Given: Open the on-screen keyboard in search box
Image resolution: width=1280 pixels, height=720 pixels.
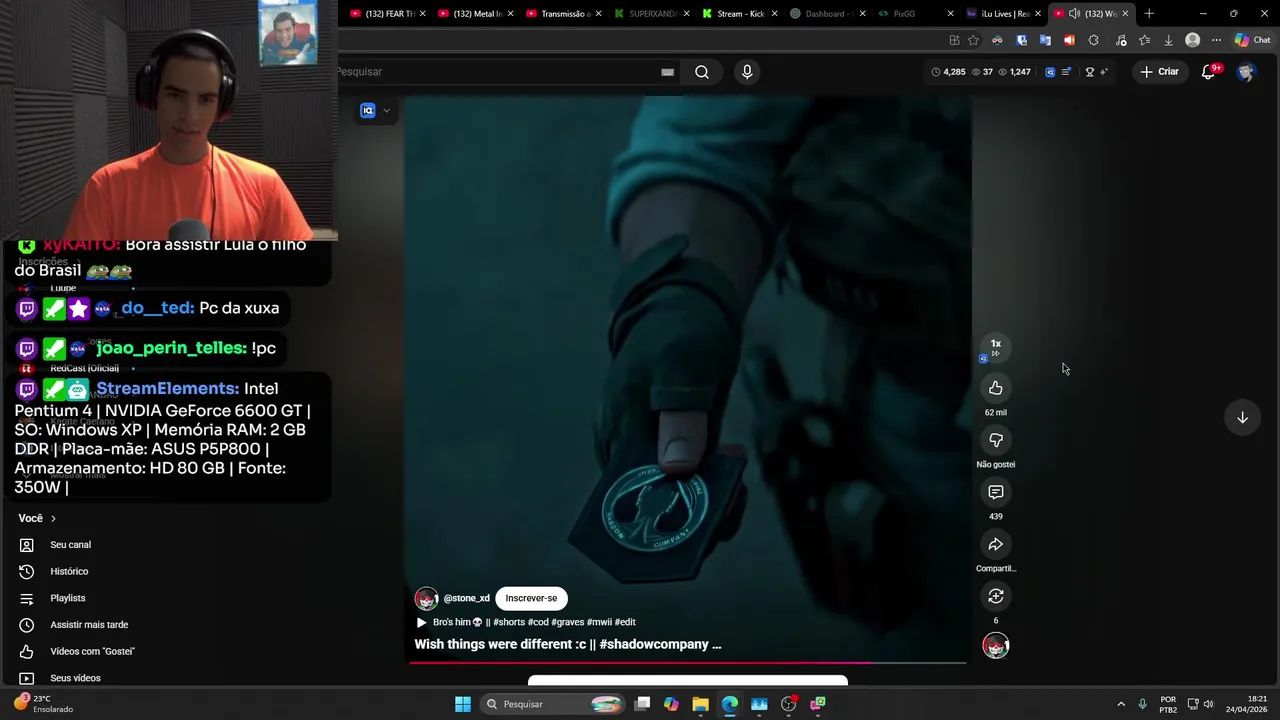Looking at the screenshot, I should [x=667, y=72].
